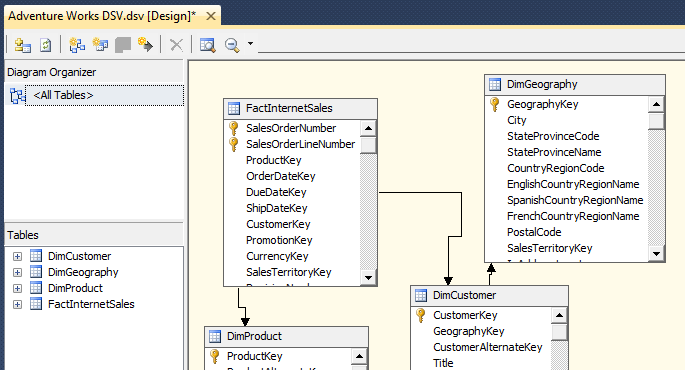This screenshot has width=685, height=370.
Task: Click the key icon beside ProductKey in DimProduct
Action: (214, 356)
